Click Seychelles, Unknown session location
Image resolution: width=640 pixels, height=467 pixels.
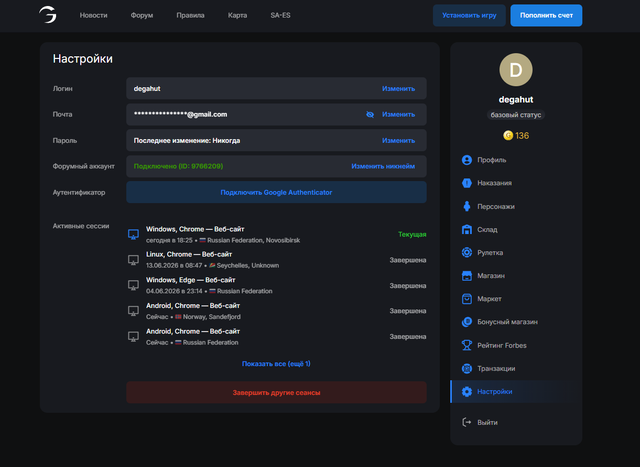click(x=248, y=265)
